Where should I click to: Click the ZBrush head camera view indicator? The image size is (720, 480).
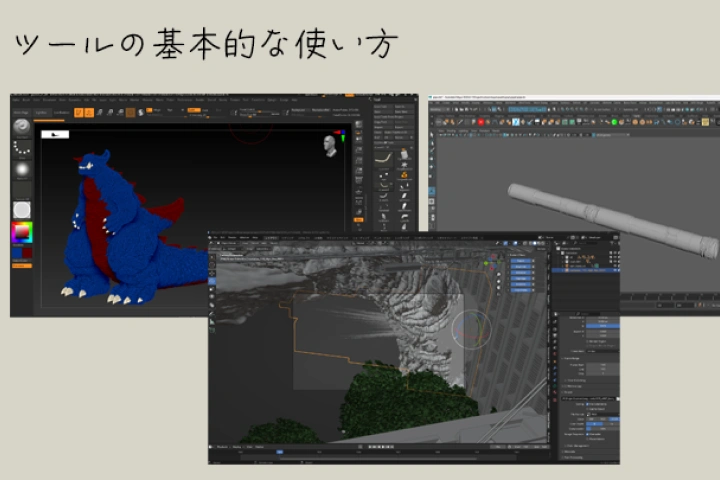click(329, 146)
